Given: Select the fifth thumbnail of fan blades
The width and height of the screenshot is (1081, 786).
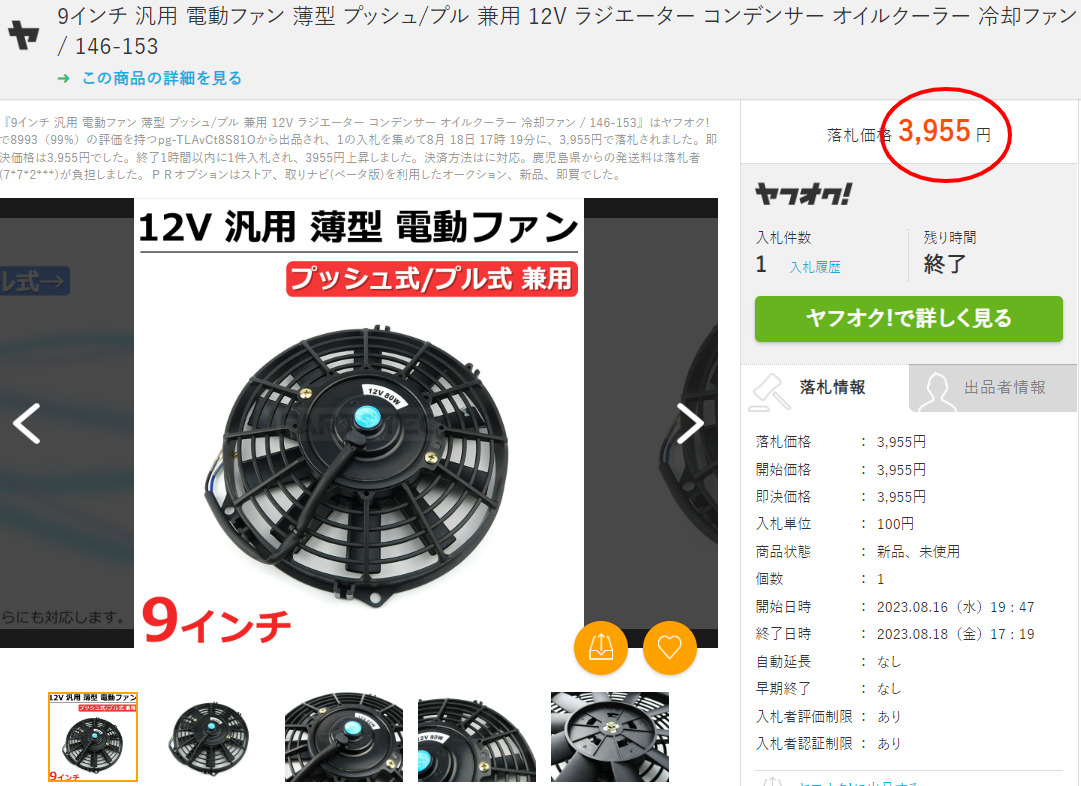Looking at the screenshot, I should pos(609,737).
